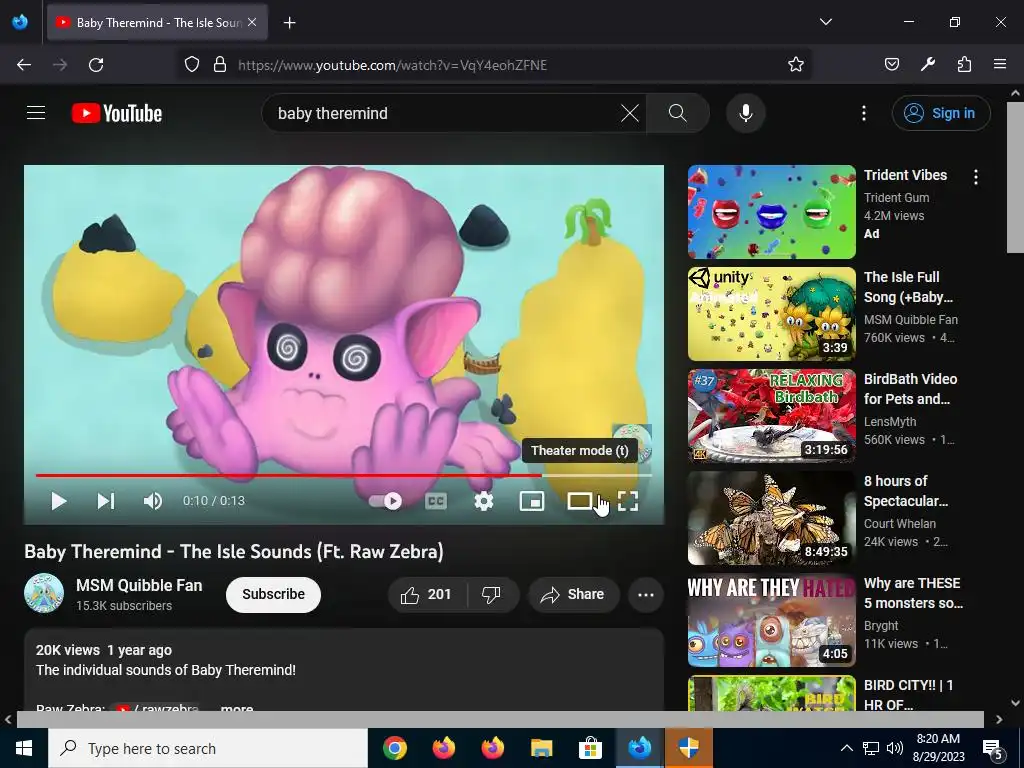Seek on the red video progress bar
1024x768 pixels.
click(344, 475)
